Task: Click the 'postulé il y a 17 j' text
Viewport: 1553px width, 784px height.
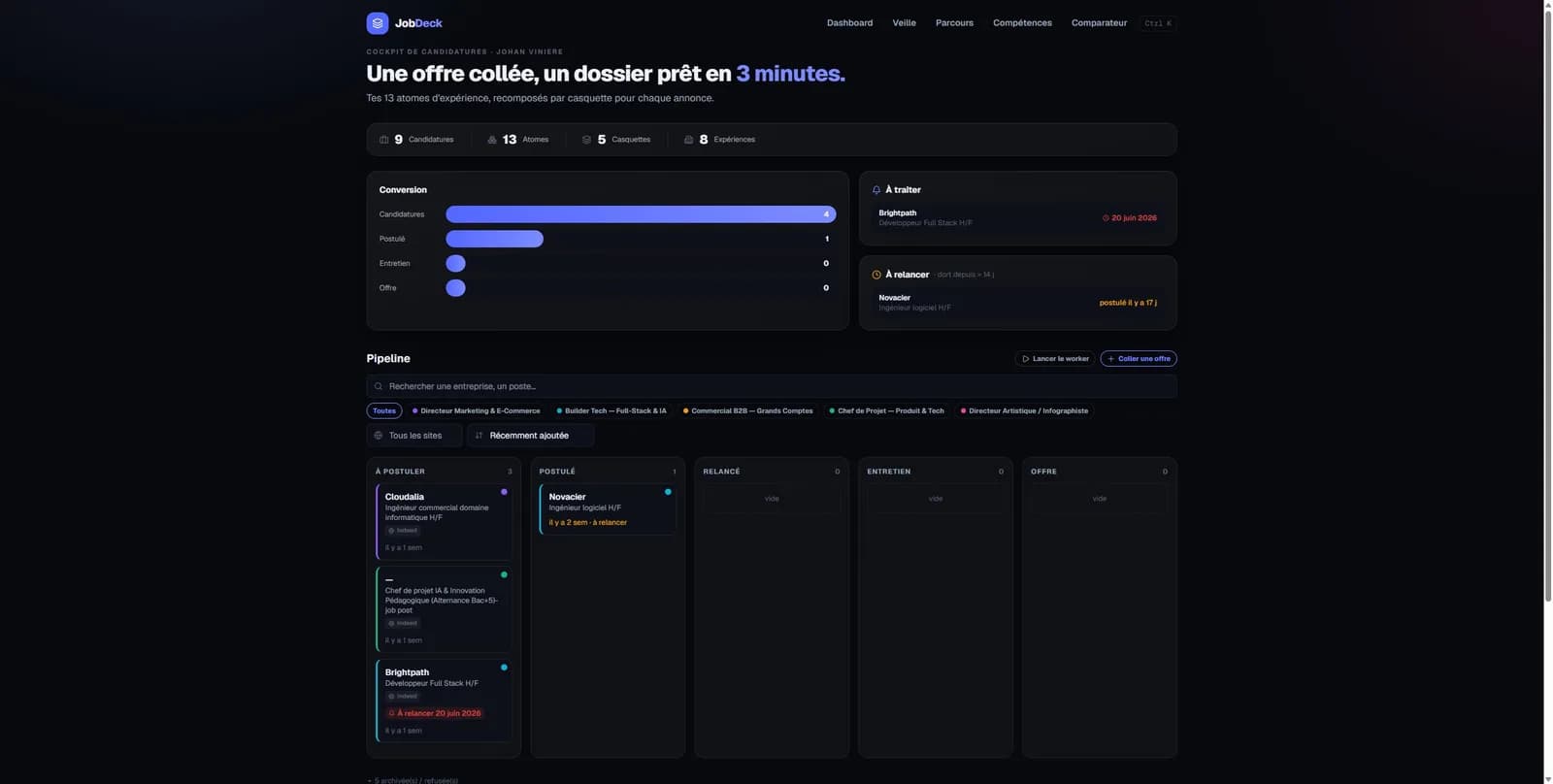Action: pyautogui.click(x=1128, y=303)
